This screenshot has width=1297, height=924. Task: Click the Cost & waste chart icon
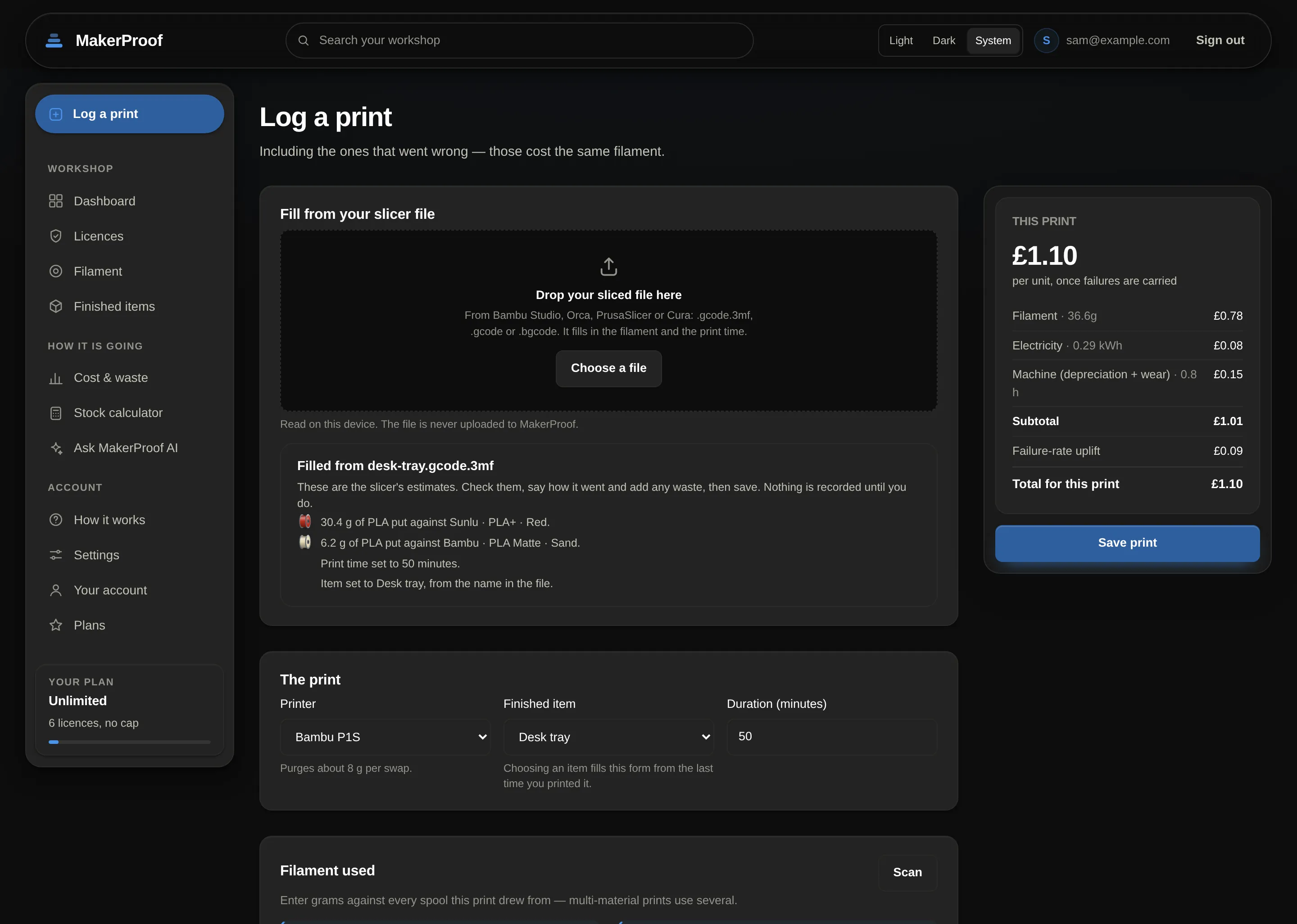click(x=56, y=378)
